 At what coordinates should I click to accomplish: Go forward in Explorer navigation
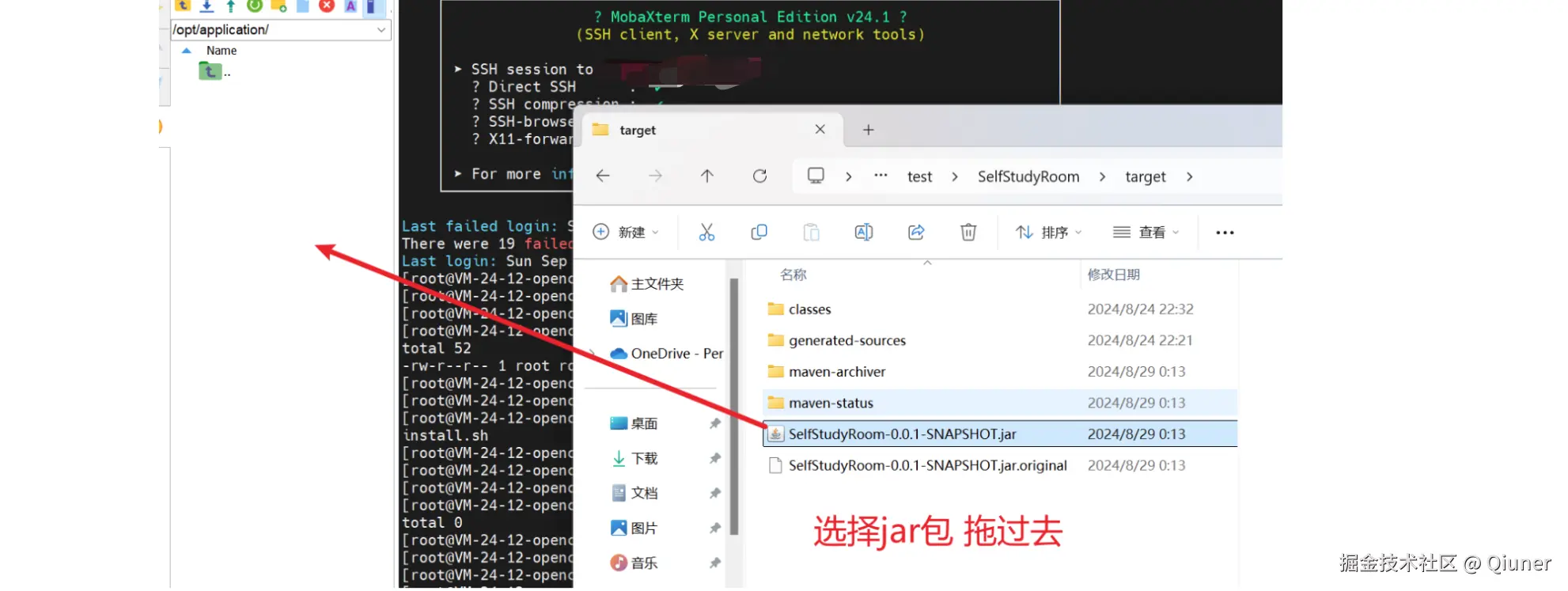655,176
